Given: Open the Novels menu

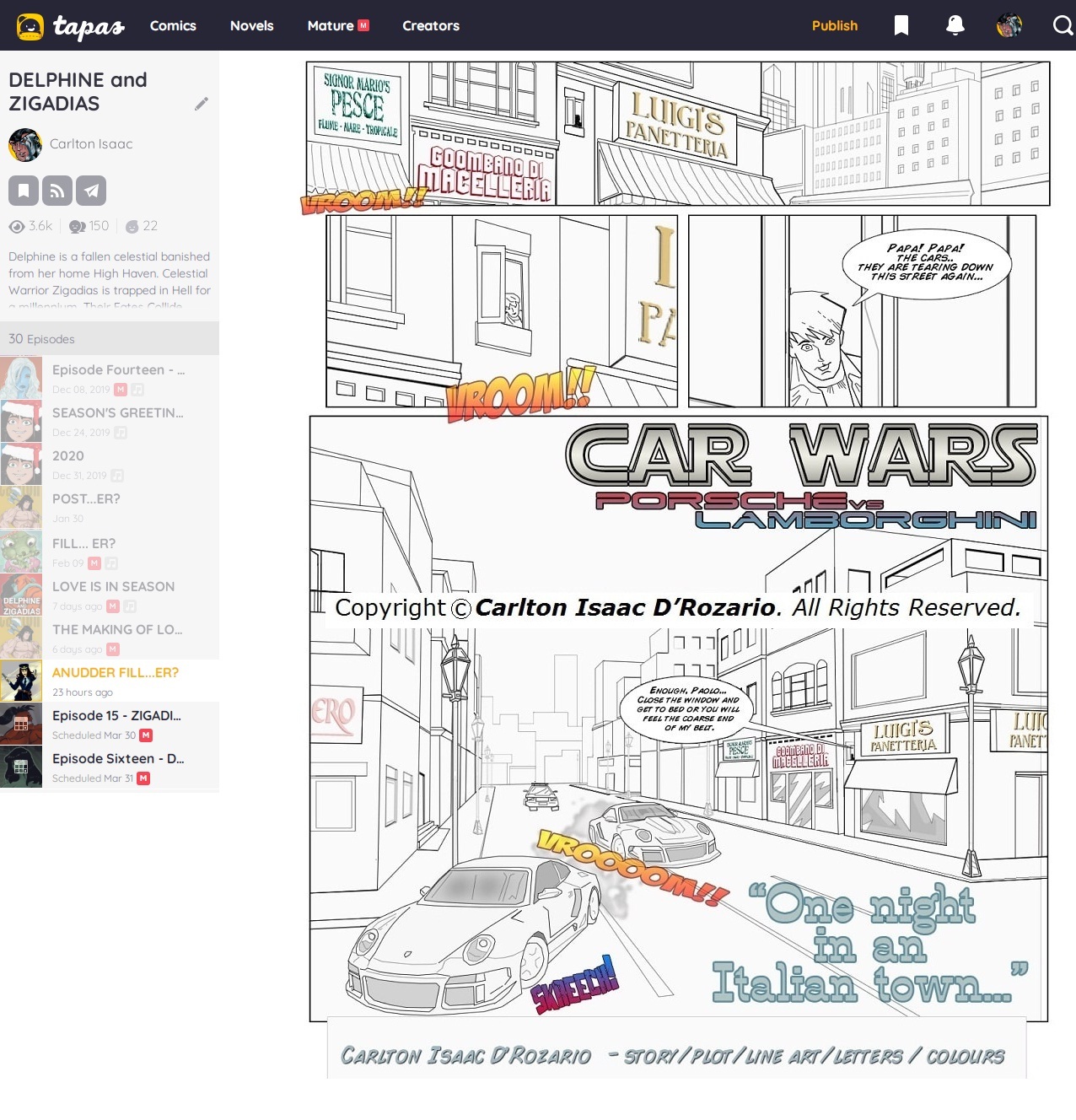Looking at the screenshot, I should point(251,25).
